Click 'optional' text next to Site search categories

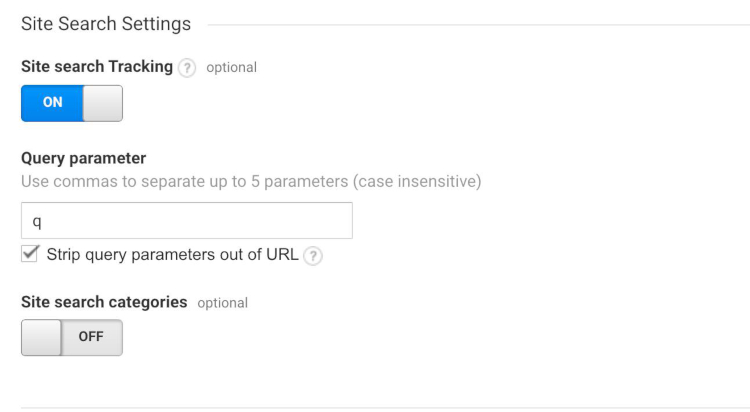coord(222,303)
